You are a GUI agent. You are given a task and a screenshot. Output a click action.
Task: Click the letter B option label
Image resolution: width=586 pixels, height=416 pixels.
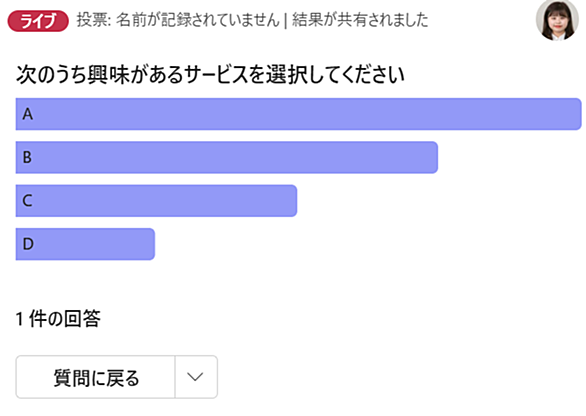pos(27,157)
